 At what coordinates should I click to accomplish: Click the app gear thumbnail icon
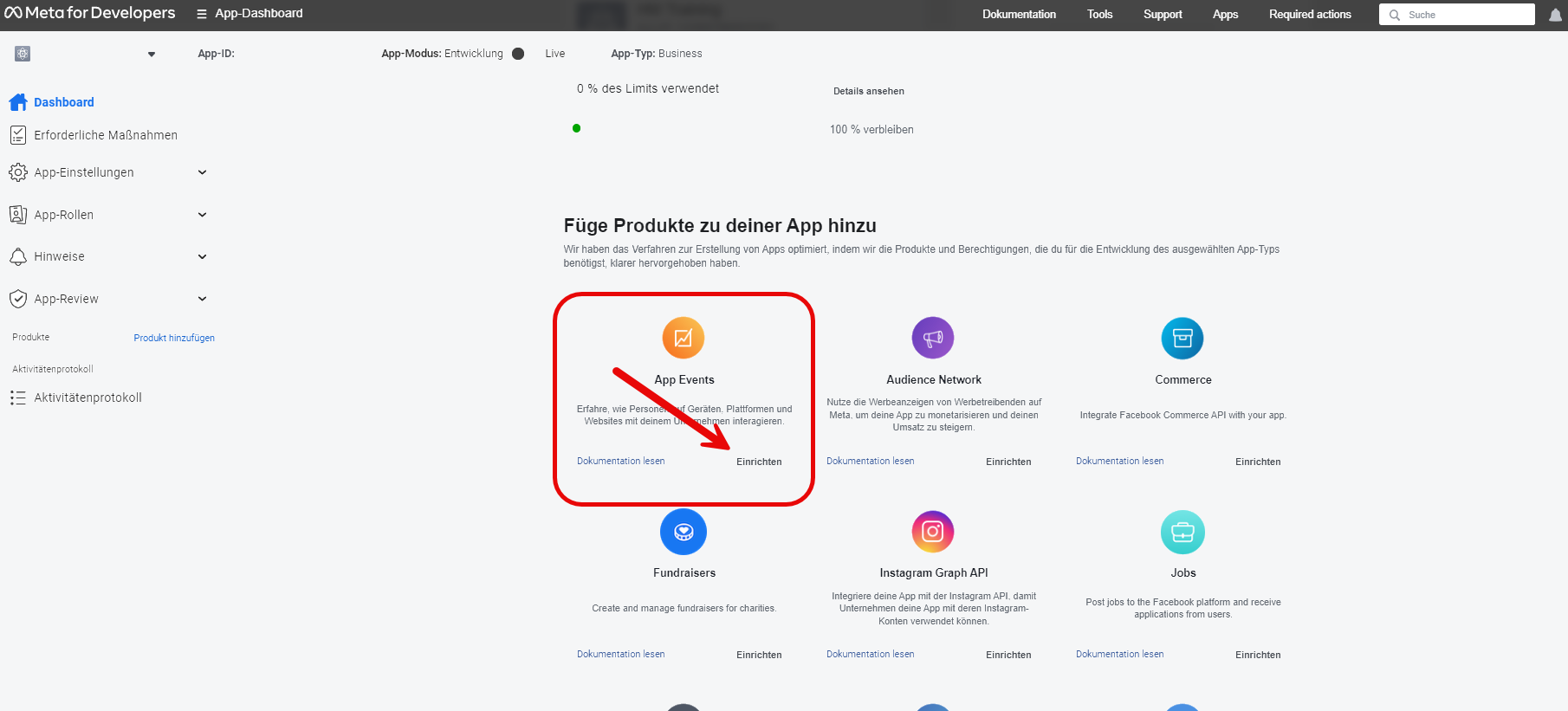23,54
